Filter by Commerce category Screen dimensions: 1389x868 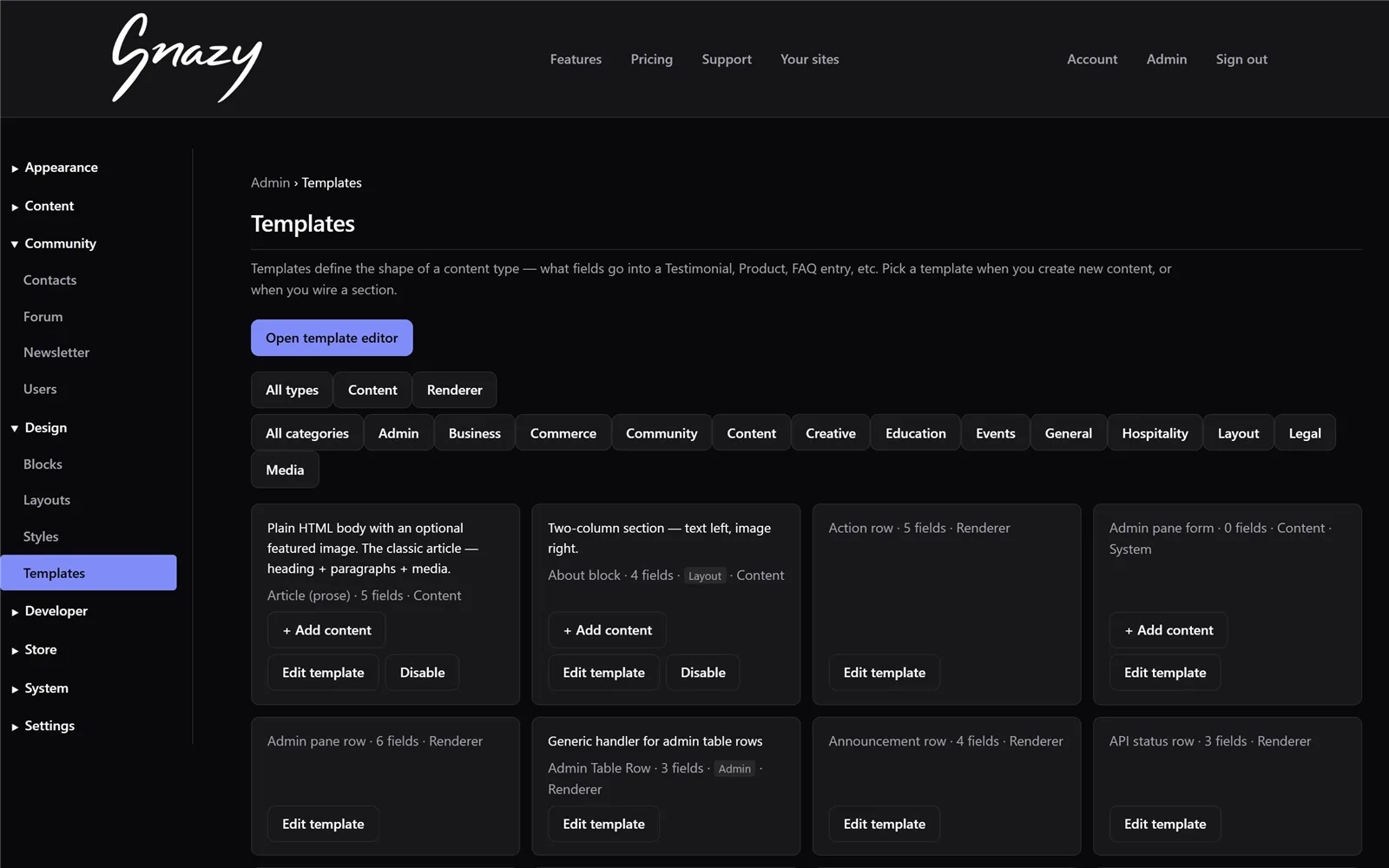tap(563, 433)
